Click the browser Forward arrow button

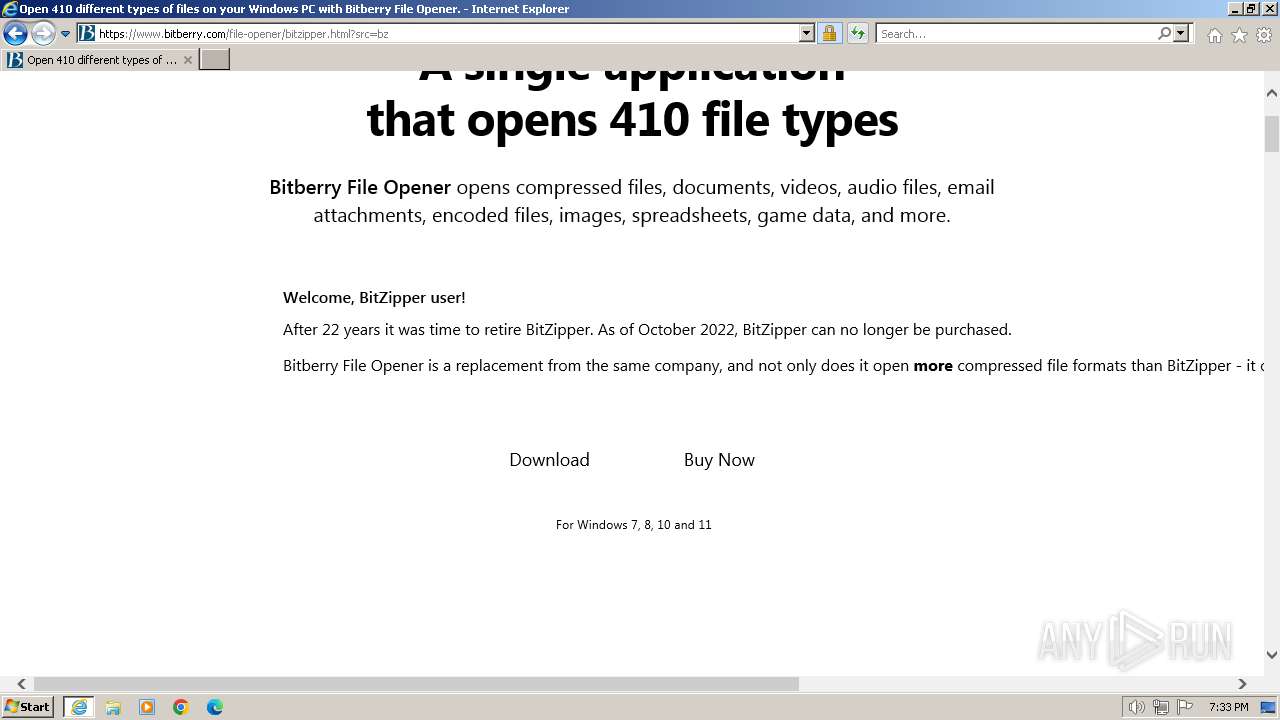43,34
